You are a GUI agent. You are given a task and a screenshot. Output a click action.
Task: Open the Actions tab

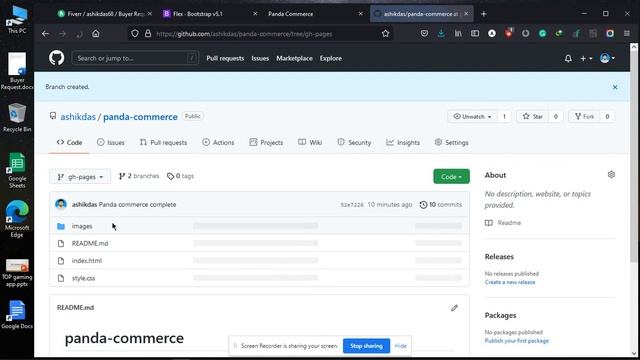click(218, 142)
